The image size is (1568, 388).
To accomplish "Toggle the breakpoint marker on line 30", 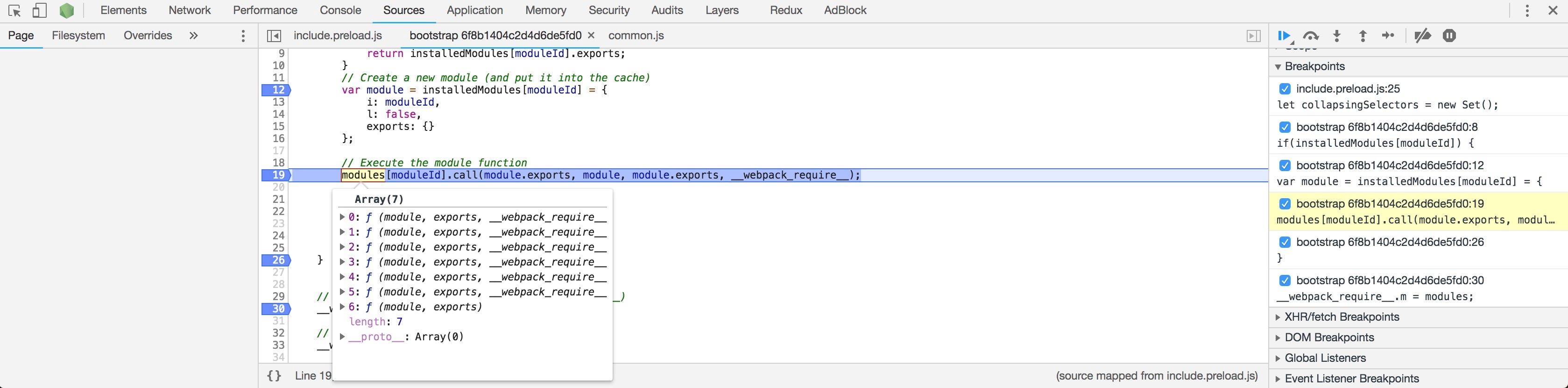I will [x=276, y=309].
